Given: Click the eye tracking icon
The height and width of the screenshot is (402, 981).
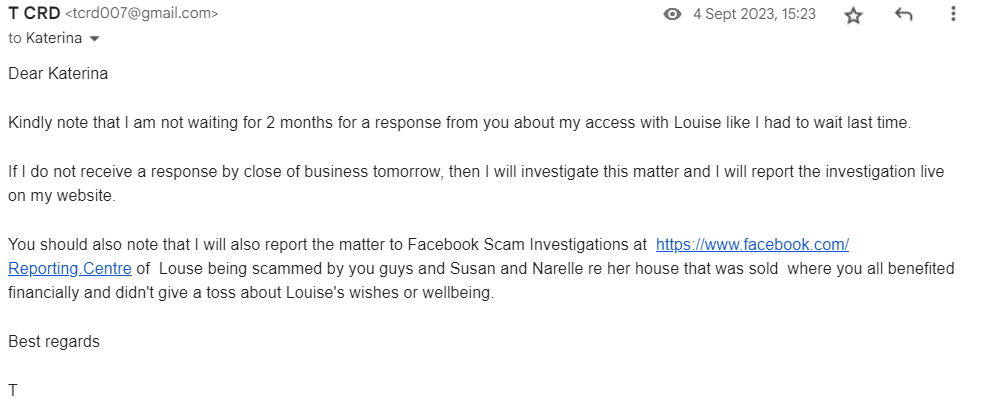Looking at the screenshot, I should (x=673, y=15).
